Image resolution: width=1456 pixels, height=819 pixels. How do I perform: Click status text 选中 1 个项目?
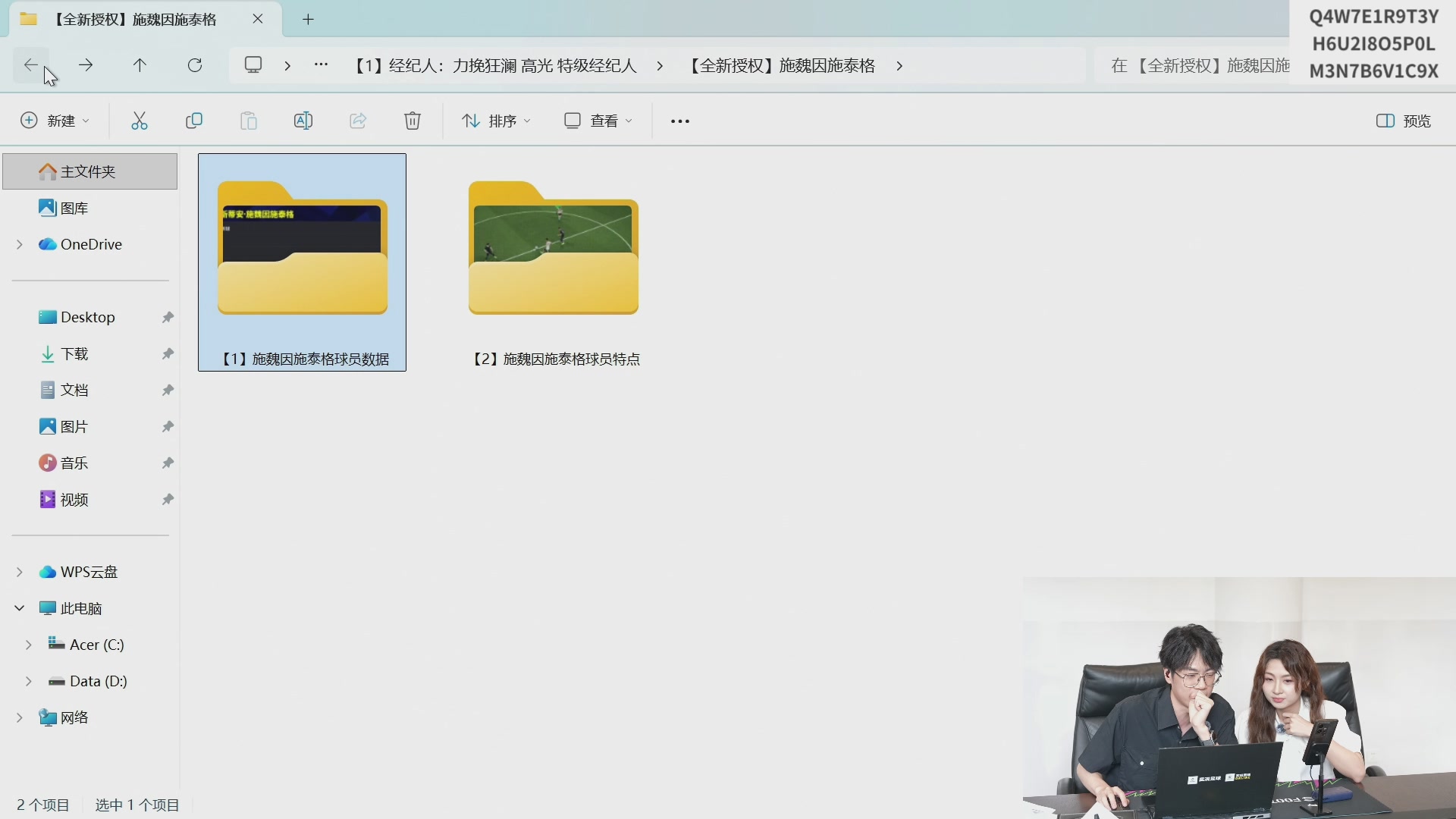point(137,805)
